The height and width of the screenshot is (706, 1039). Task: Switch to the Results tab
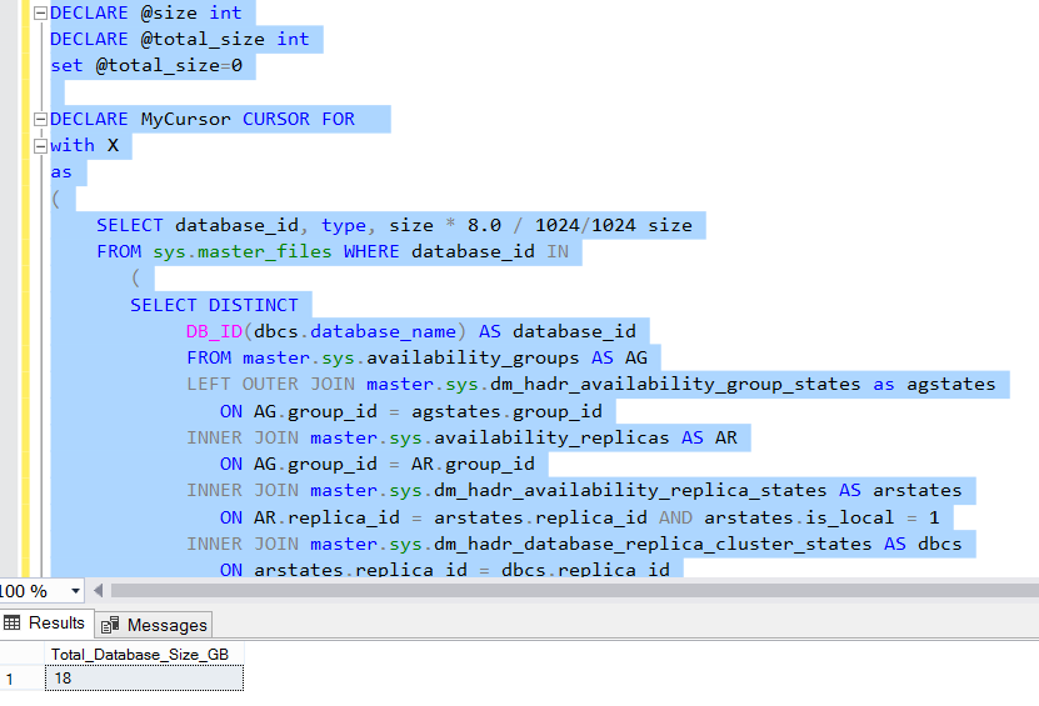point(47,622)
